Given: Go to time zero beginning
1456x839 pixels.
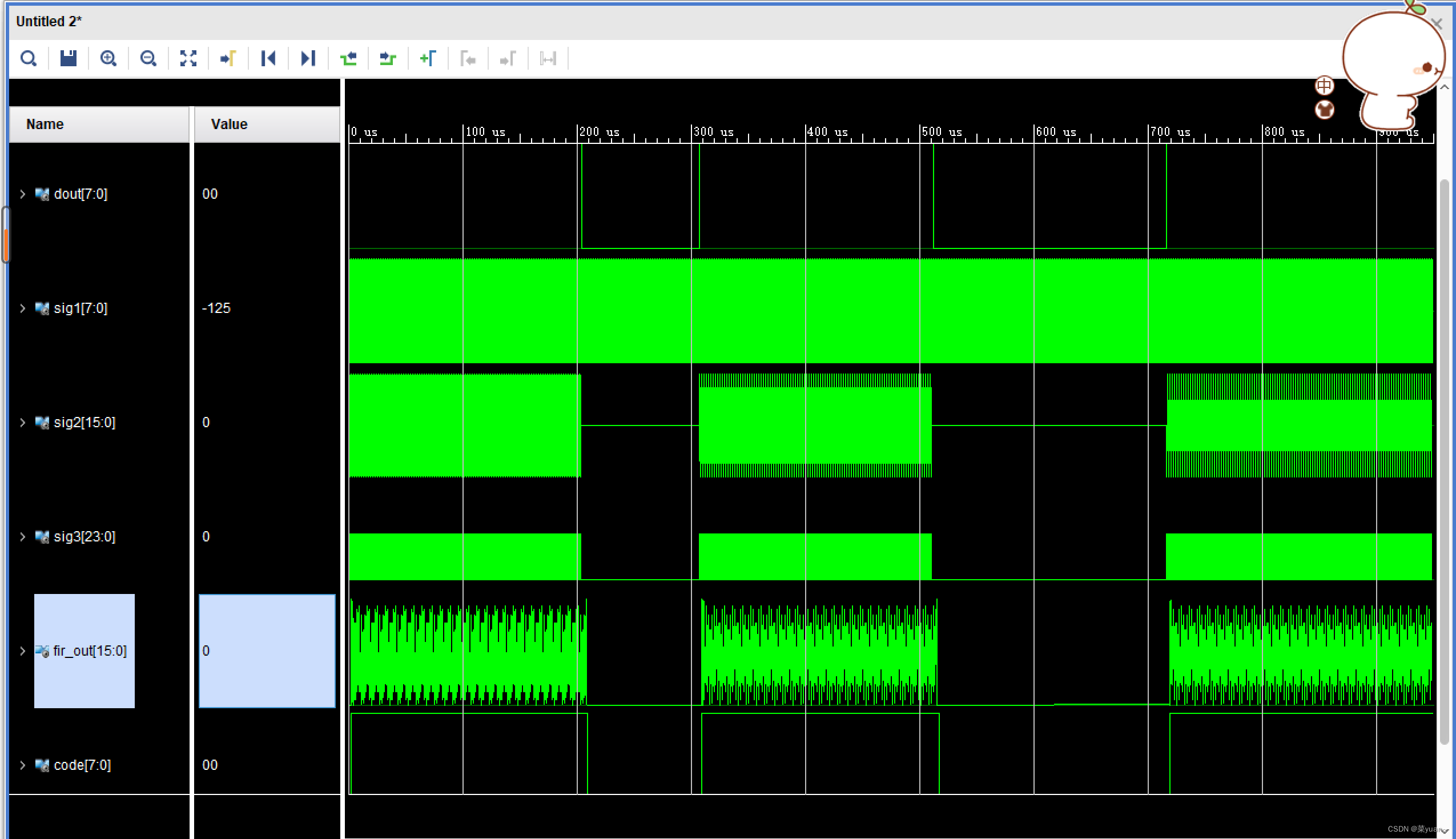Looking at the screenshot, I should click(x=268, y=58).
